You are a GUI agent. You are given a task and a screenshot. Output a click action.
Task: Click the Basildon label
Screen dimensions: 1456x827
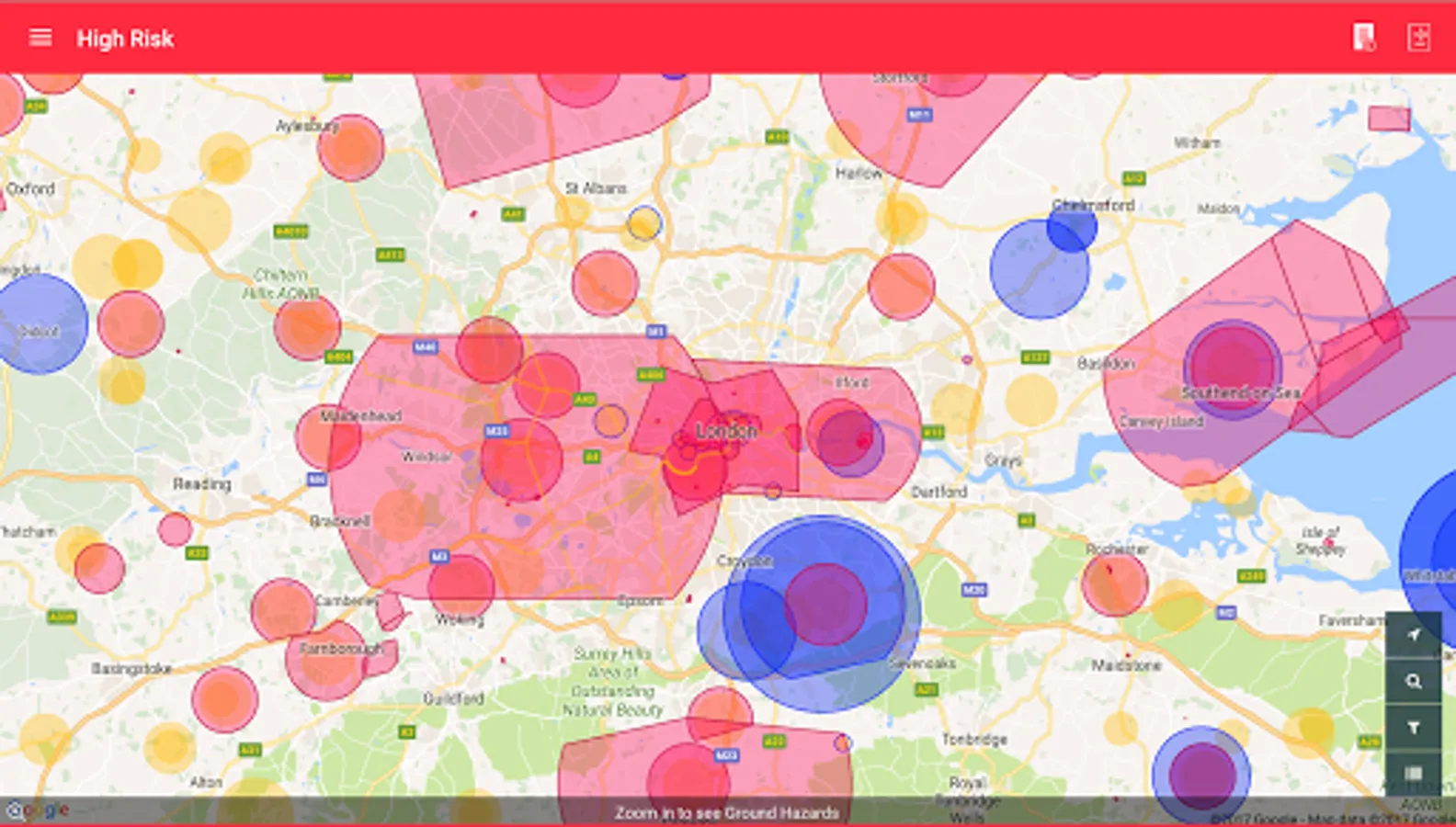click(1106, 364)
